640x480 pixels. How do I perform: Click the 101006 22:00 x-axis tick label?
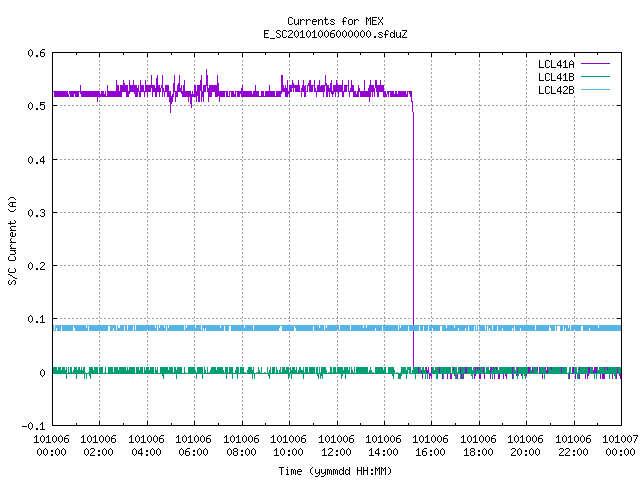coord(573,446)
